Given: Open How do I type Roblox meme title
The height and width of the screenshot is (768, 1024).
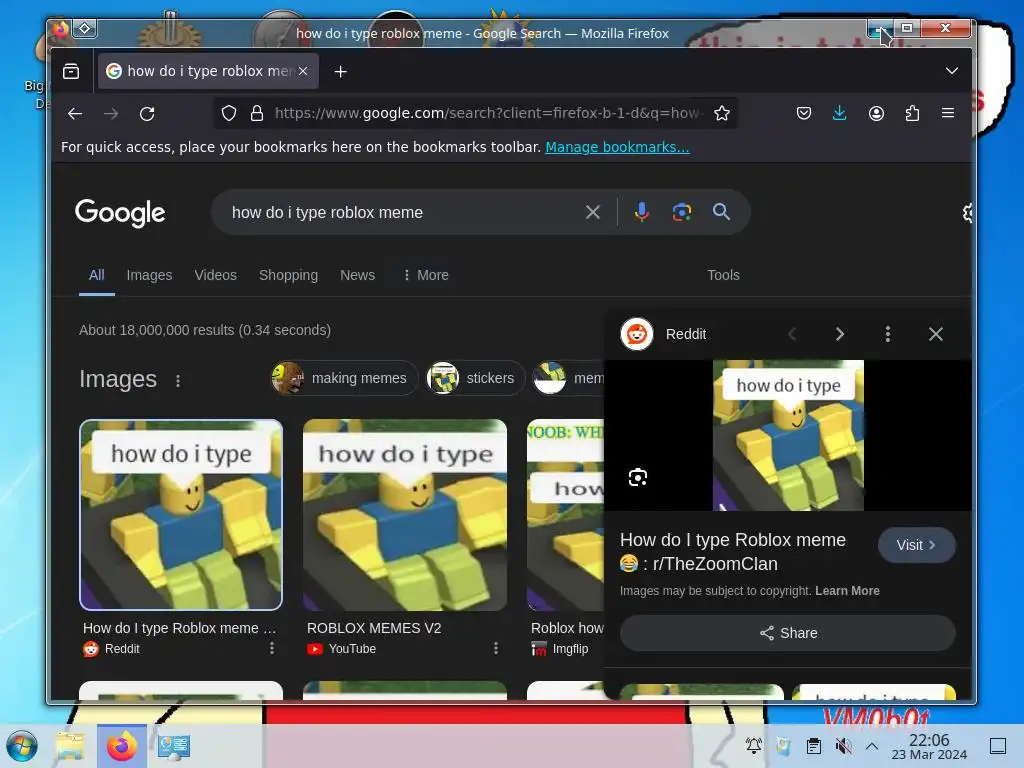Looking at the screenshot, I should coord(733,552).
